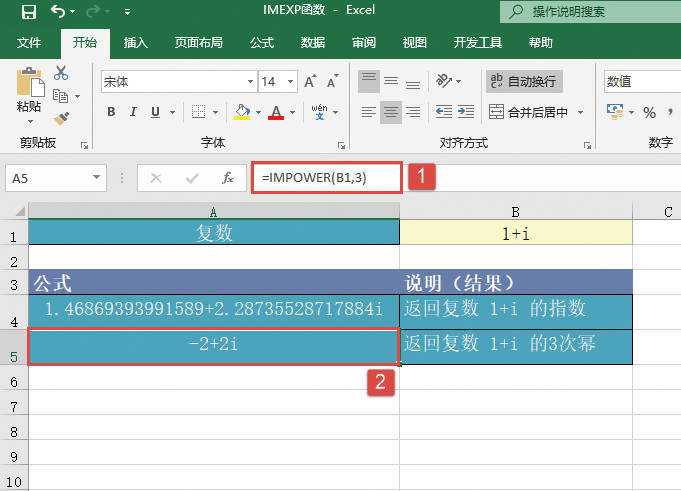Click the Undo arrow icon
Image resolution: width=681 pixels, height=491 pixels.
click(x=58, y=13)
